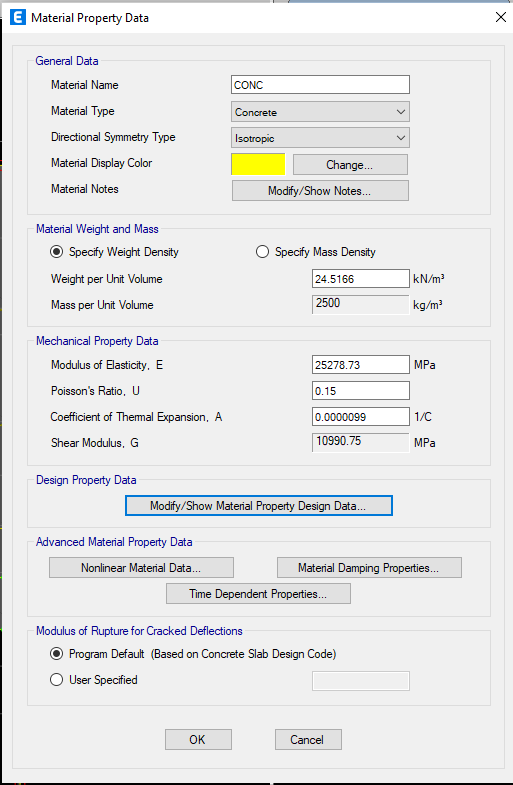Click the Material Notes label
This screenshot has height=785, width=513.
point(85,189)
